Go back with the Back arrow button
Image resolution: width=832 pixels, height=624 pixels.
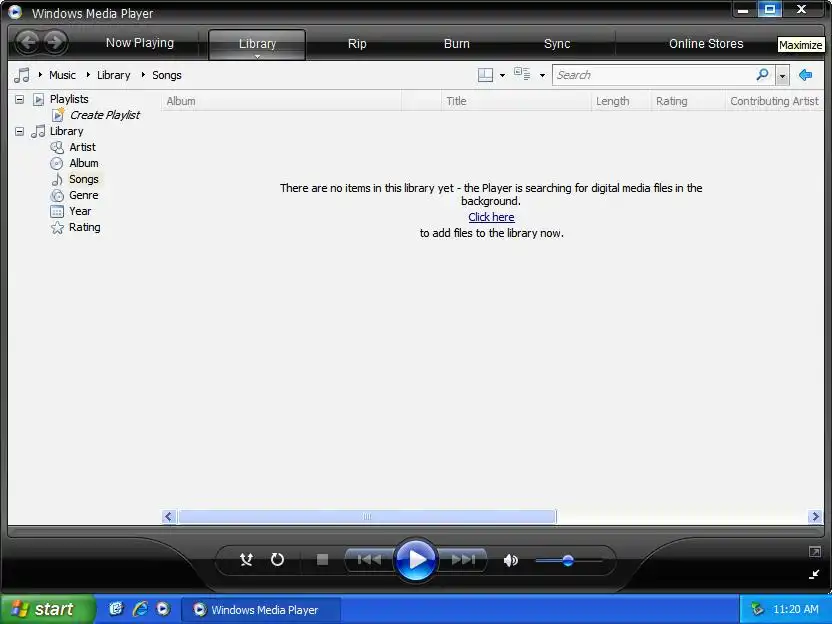pos(27,42)
